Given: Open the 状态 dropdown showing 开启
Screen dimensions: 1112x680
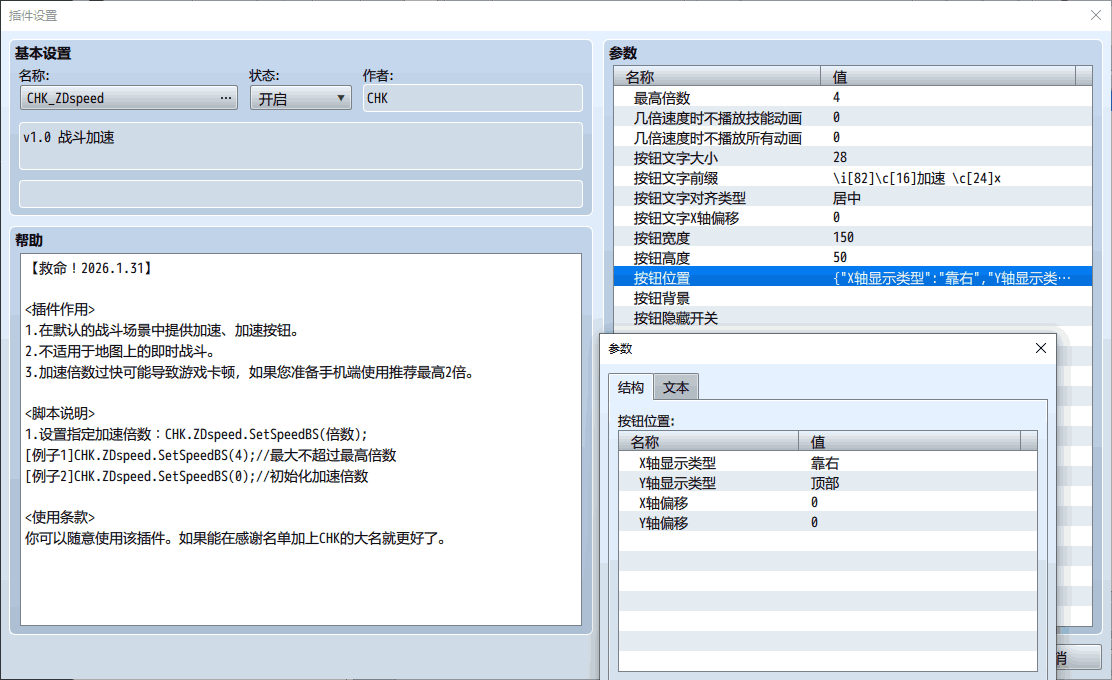Looking at the screenshot, I should pos(301,98).
